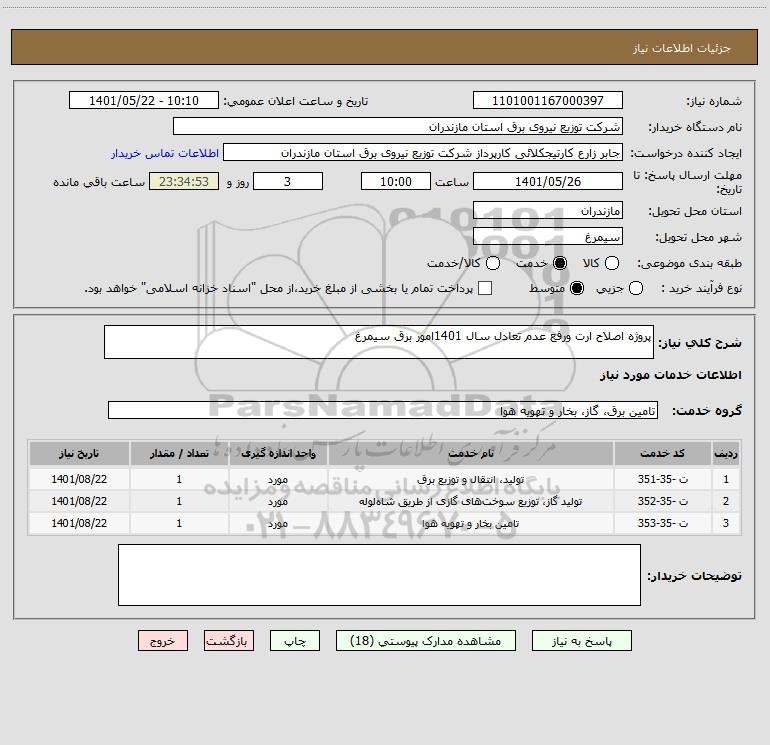770x745 pixels.
Task: Click تولید، انتقال و توزیع برق cell
Action: [470, 479]
